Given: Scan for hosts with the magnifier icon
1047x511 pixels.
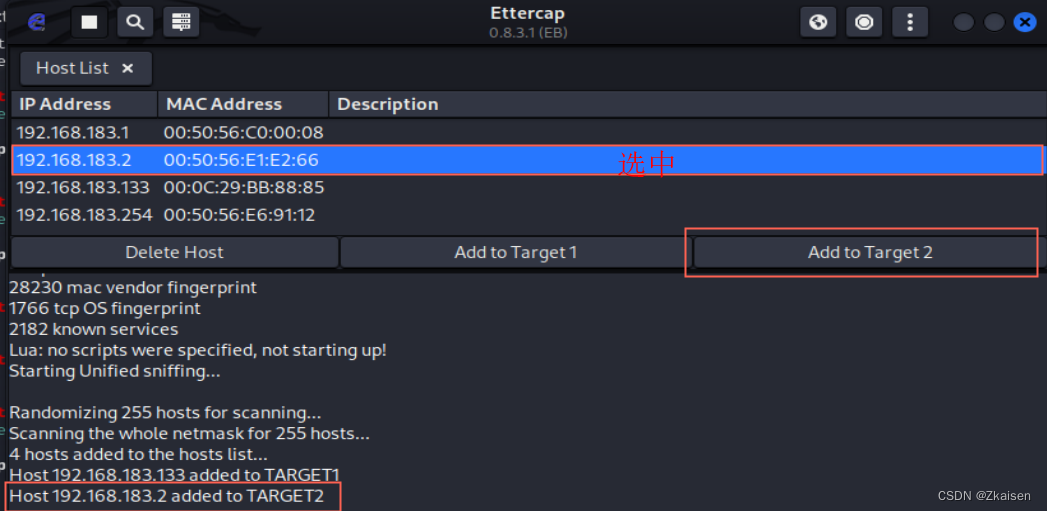Looking at the screenshot, I should click(136, 22).
